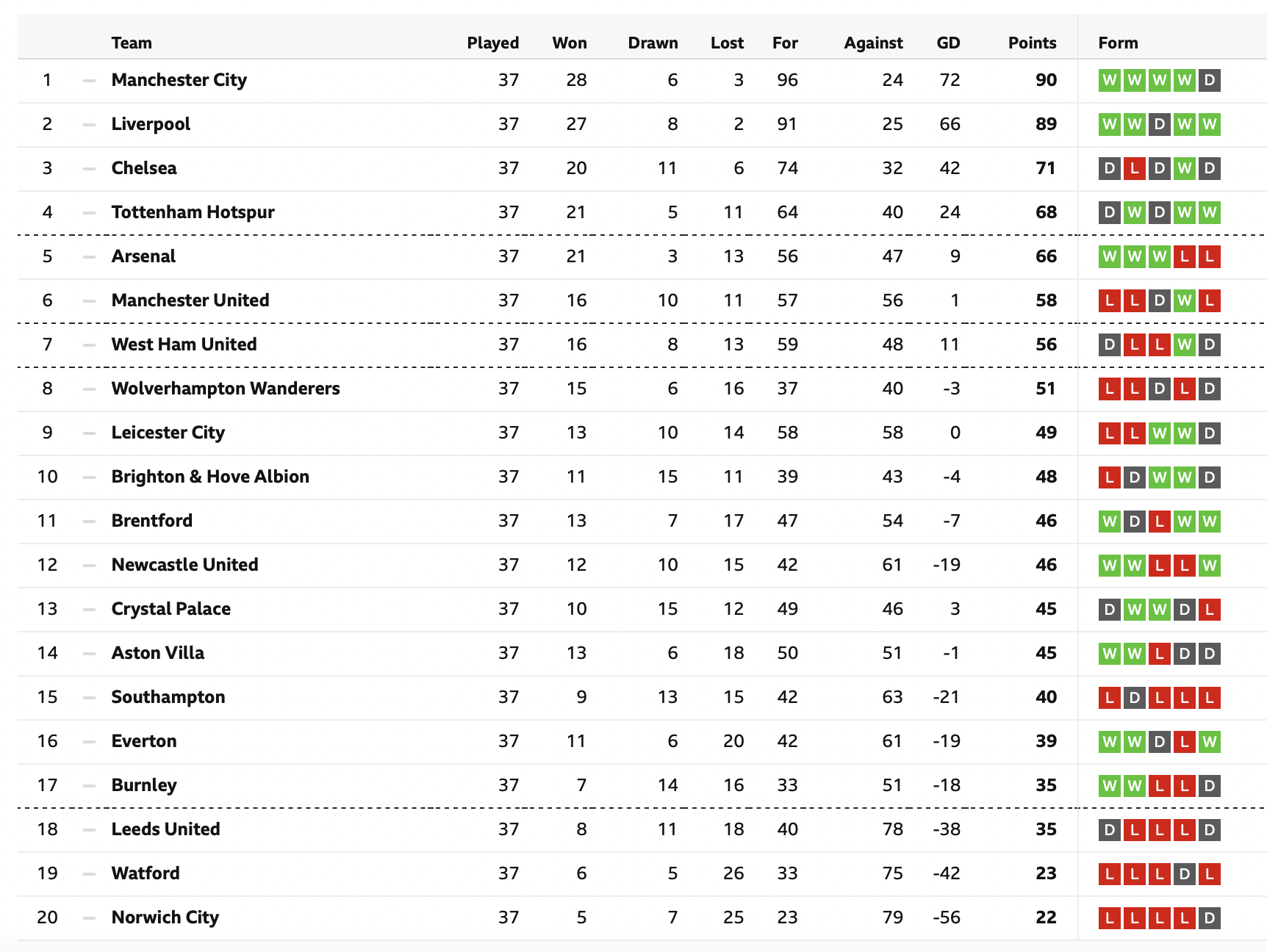Screen dimensions: 1267x952
Task: Click Crystal Palace's red L form badge
Action: point(1210,609)
